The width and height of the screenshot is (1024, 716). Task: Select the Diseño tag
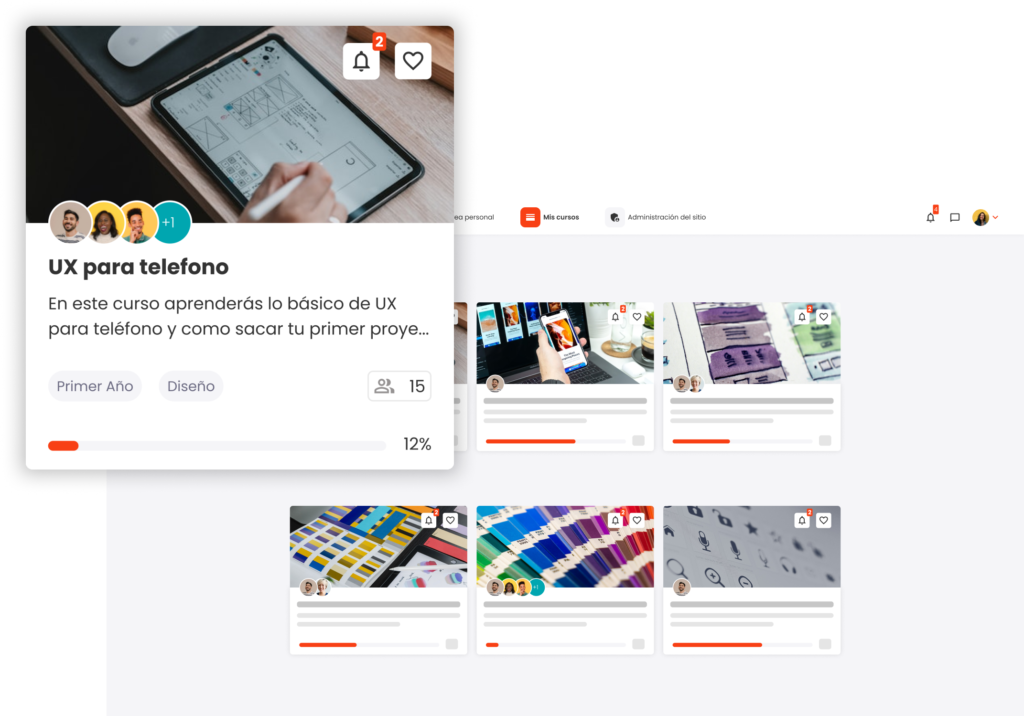[191, 386]
